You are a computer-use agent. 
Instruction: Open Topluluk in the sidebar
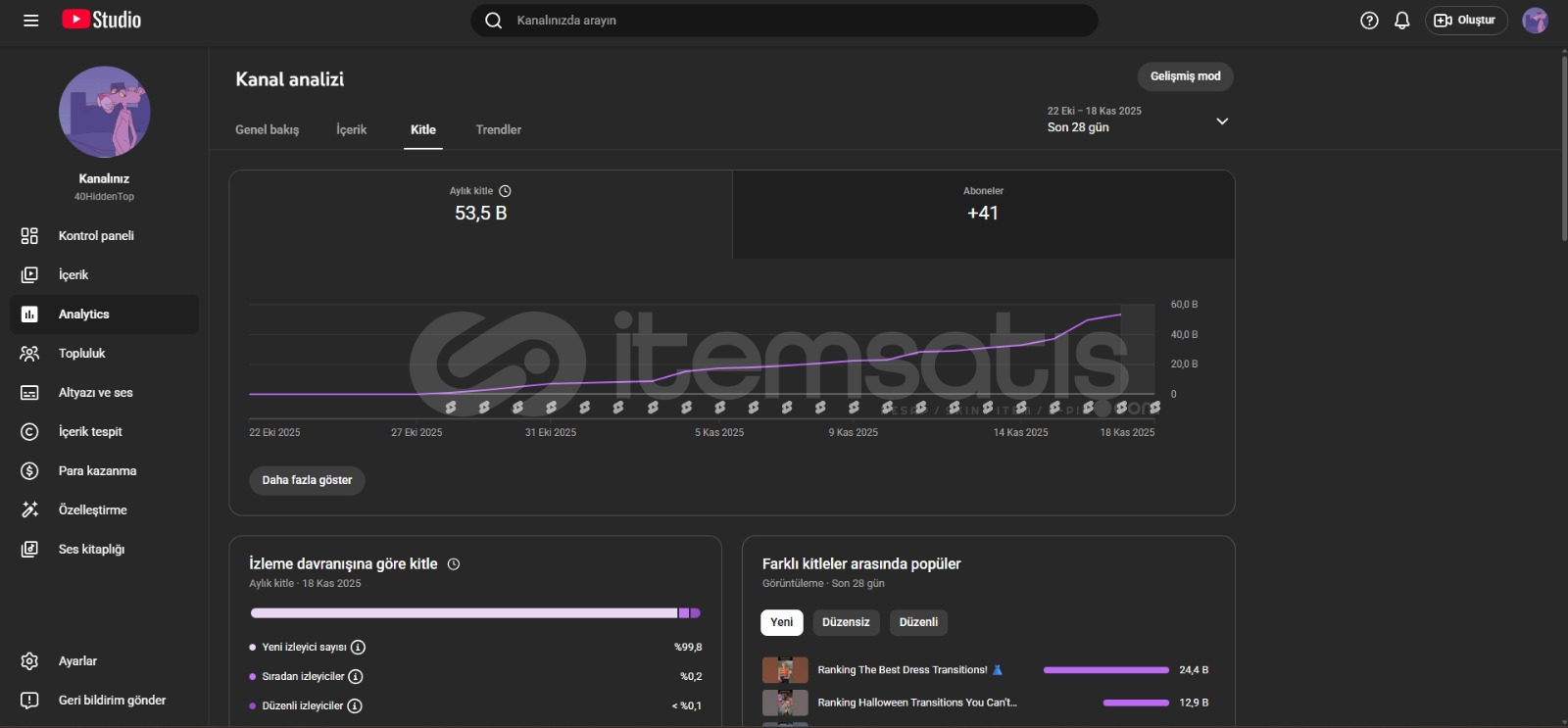tap(81, 354)
